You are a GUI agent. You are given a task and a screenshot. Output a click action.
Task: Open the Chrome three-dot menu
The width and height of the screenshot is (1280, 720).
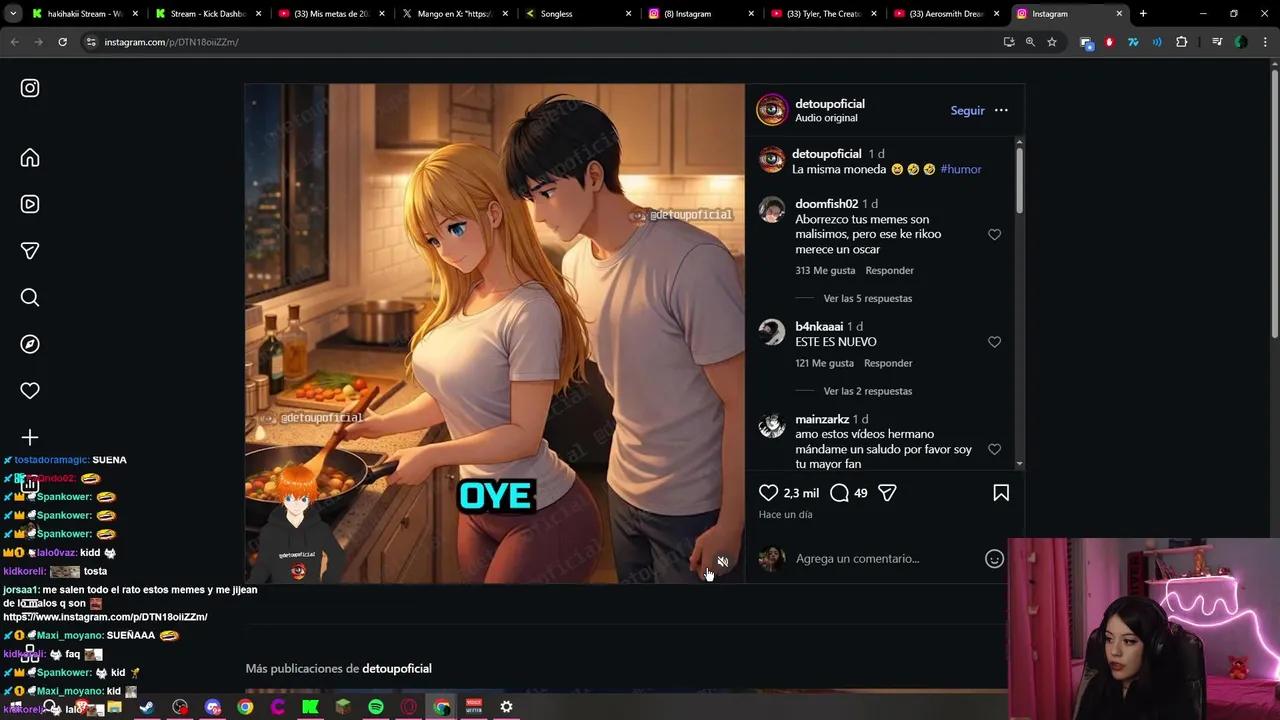[x=1264, y=42]
